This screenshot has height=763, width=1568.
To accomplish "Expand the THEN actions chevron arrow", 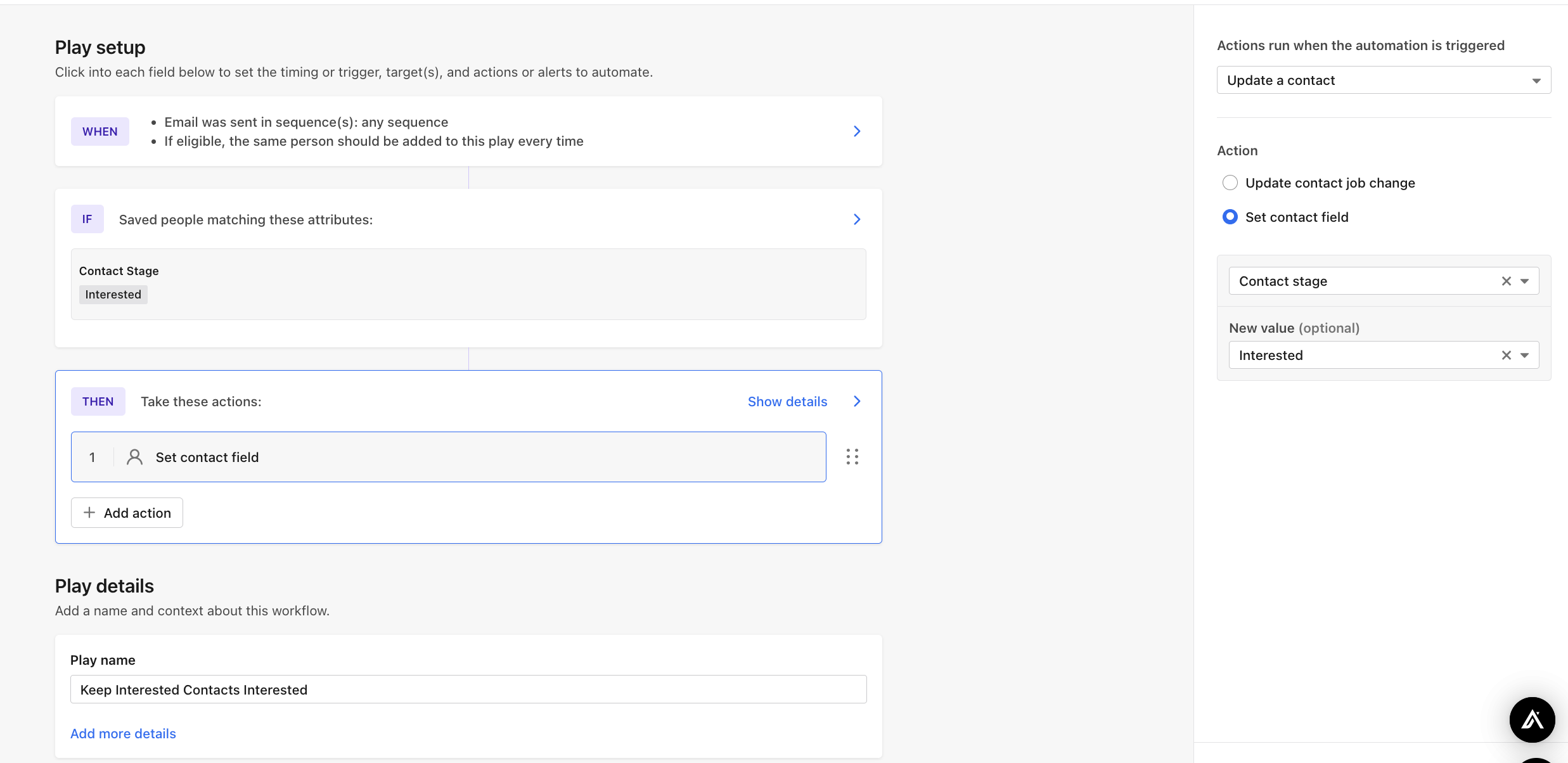I will click(x=857, y=401).
